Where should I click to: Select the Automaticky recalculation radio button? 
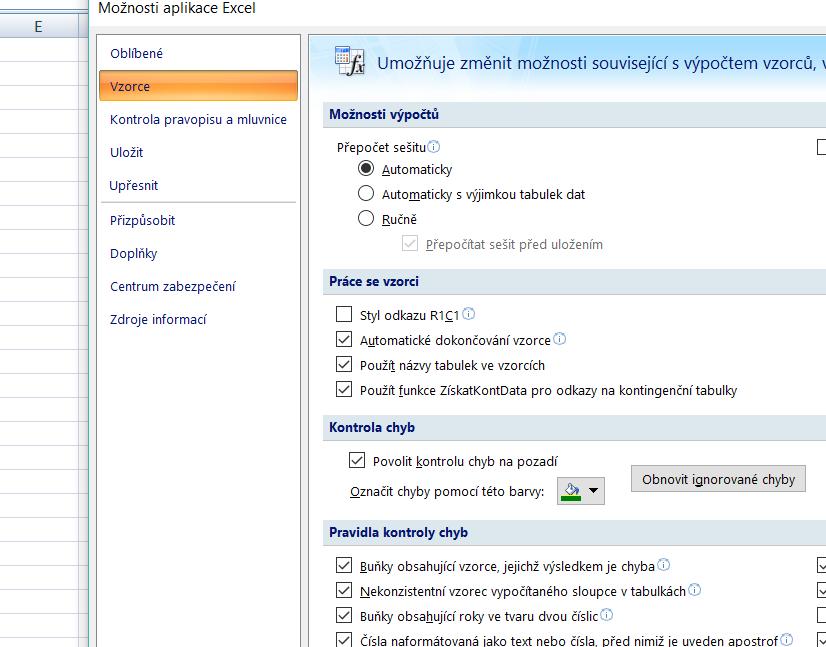click(366, 169)
